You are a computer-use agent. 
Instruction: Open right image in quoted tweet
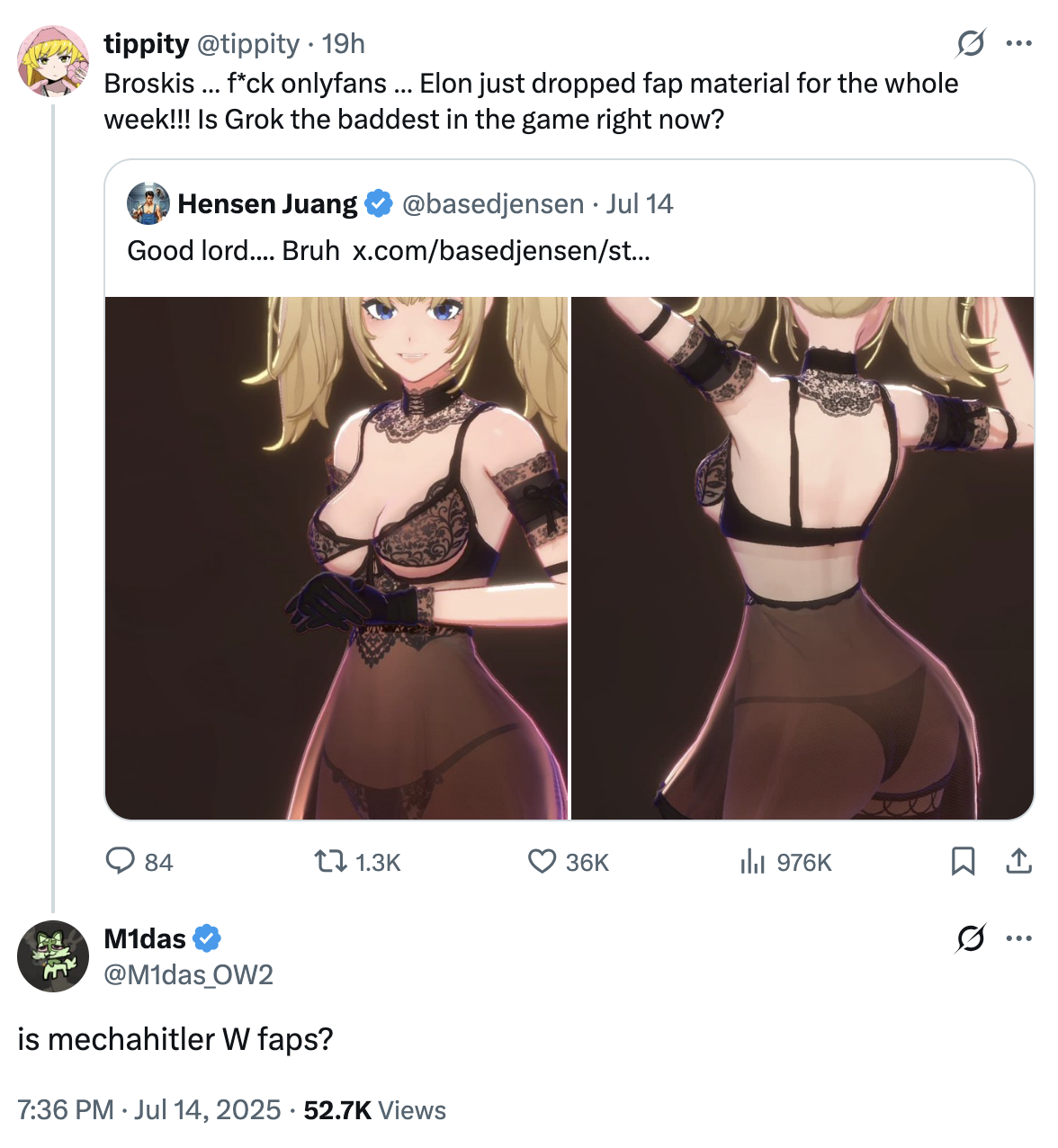802,558
